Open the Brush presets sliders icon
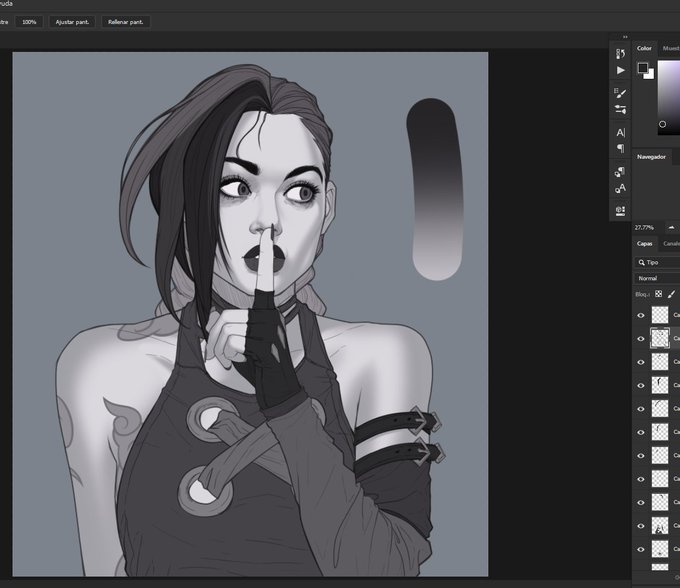This screenshot has height=588, width=680. pos(621,109)
